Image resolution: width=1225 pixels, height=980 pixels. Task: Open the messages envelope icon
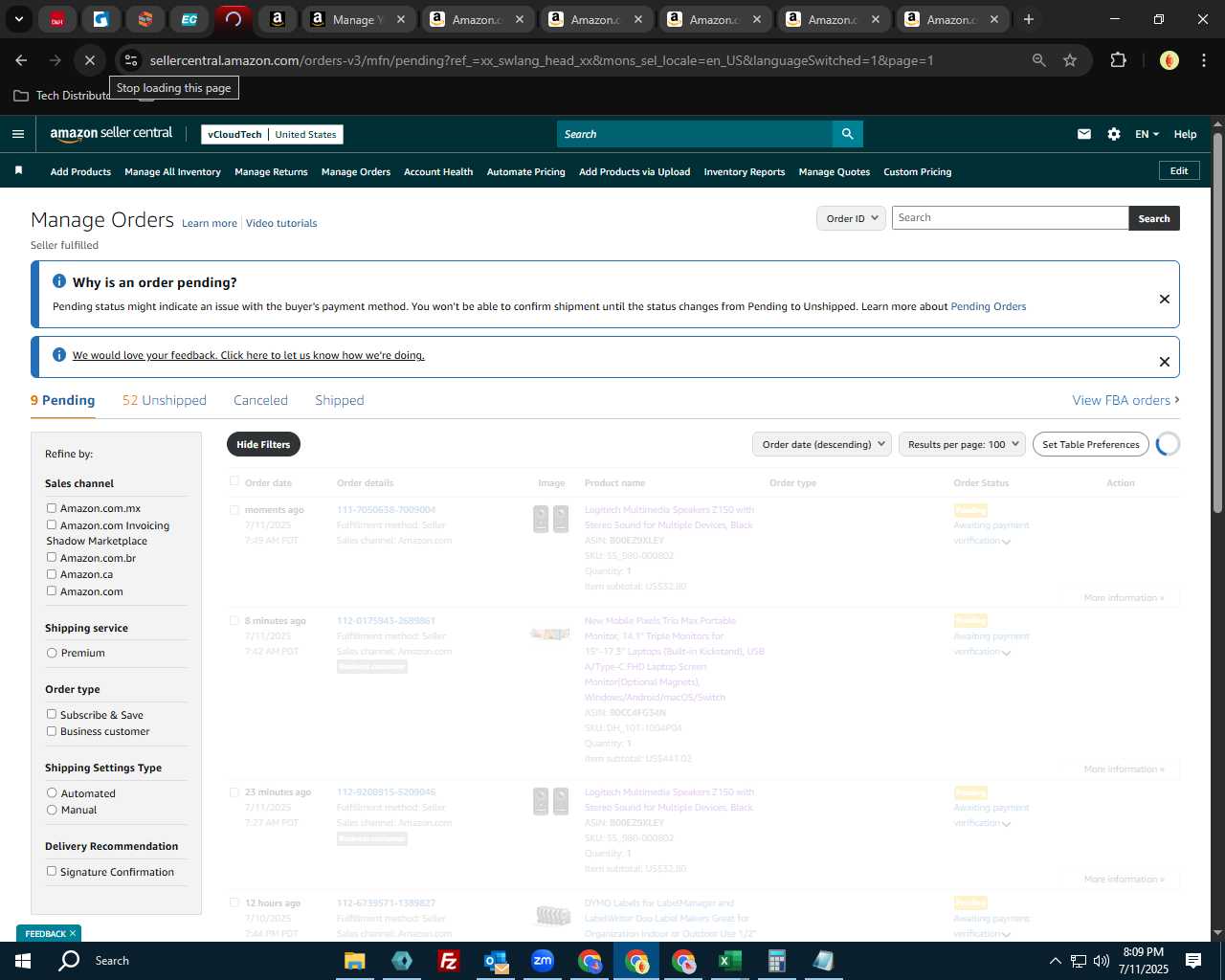pos(1083,134)
